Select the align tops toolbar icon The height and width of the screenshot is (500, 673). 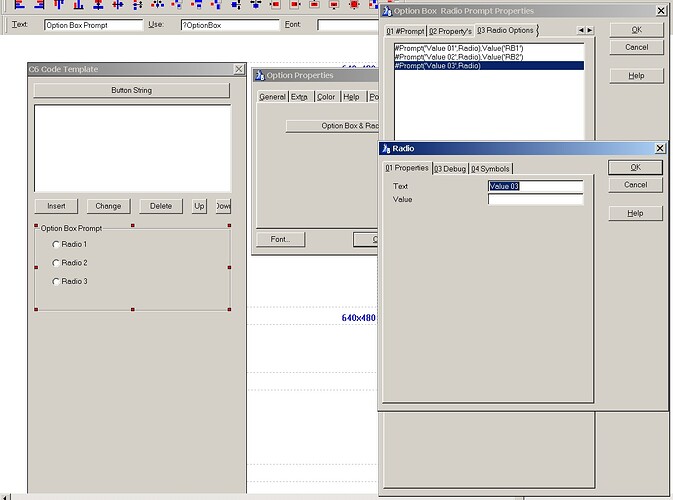click(x=59, y=4)
